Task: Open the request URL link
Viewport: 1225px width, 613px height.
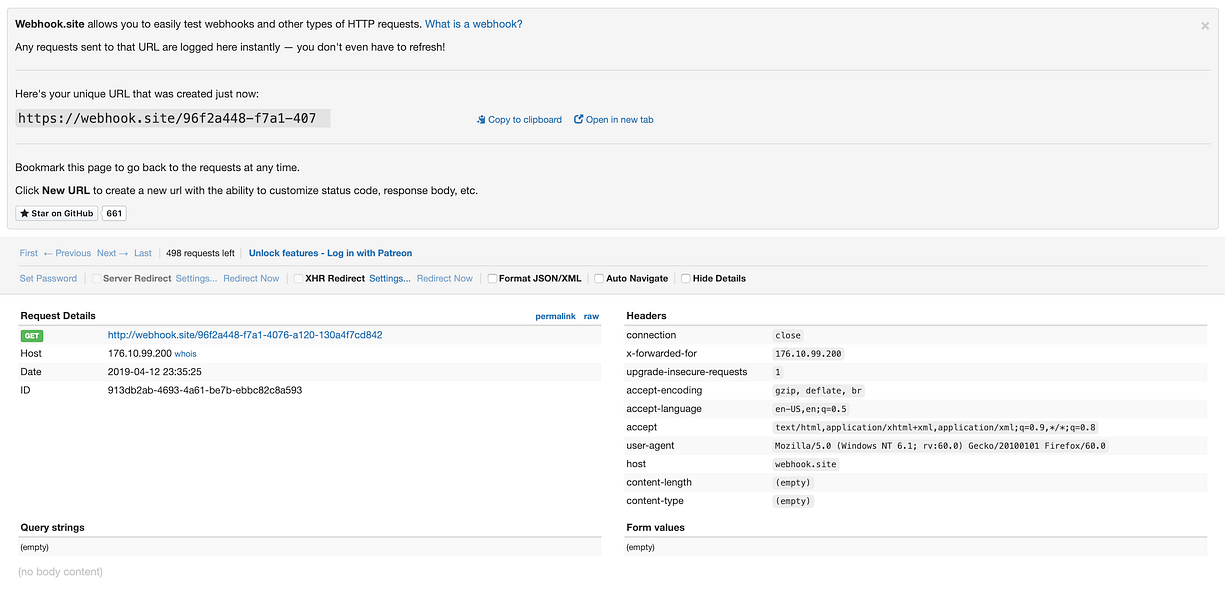Action: (245, 335)
